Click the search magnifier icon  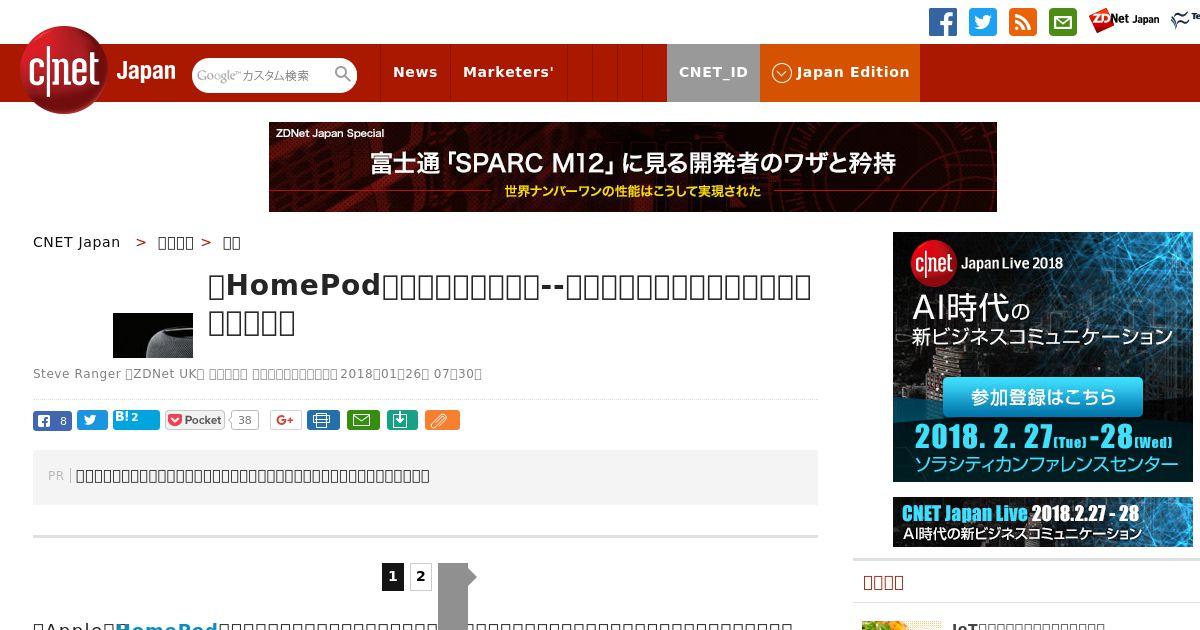(x=343, y=74)
